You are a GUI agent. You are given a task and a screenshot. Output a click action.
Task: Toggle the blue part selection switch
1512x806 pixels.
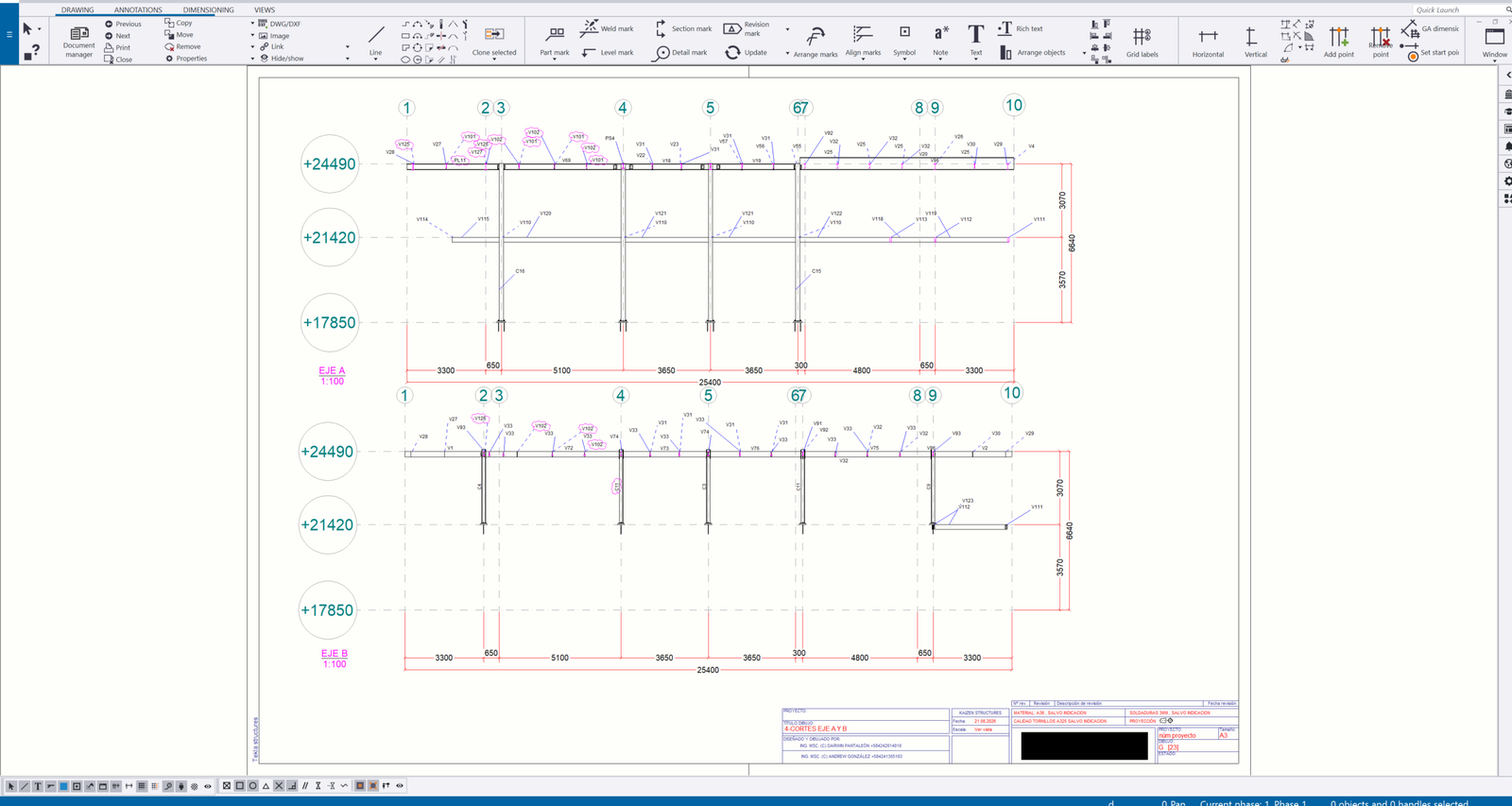click(63, 786)
